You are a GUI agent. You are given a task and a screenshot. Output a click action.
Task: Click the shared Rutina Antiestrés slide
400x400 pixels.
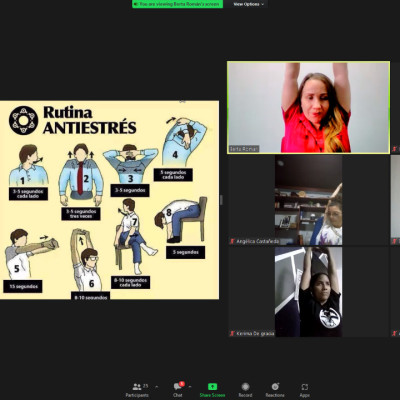point(109,200)
